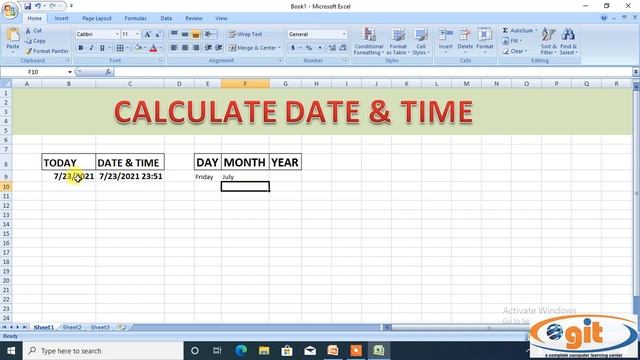Click the Decrease Decimal icon
Image resolution: width=640 pixels, height=360 pixels.
coord(342,48)
